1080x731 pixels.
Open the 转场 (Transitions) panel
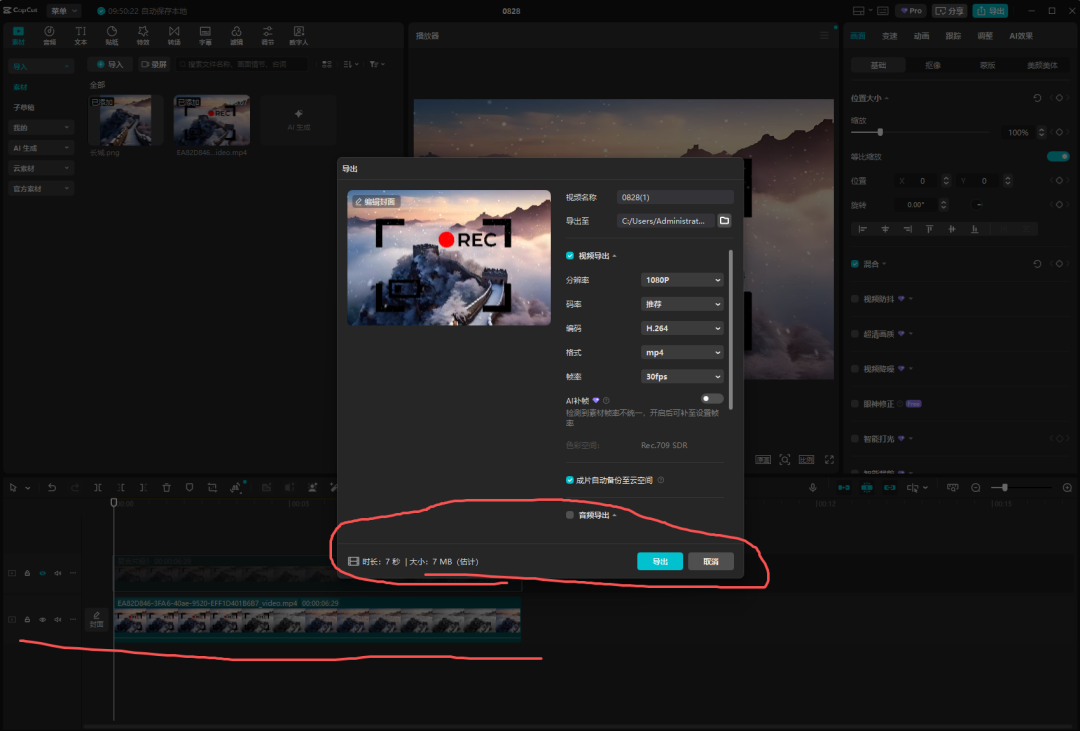point(174,36)
